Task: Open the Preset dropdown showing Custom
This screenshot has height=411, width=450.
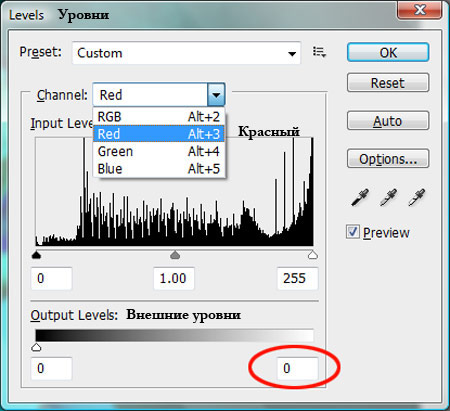Action: click(186, 53)
